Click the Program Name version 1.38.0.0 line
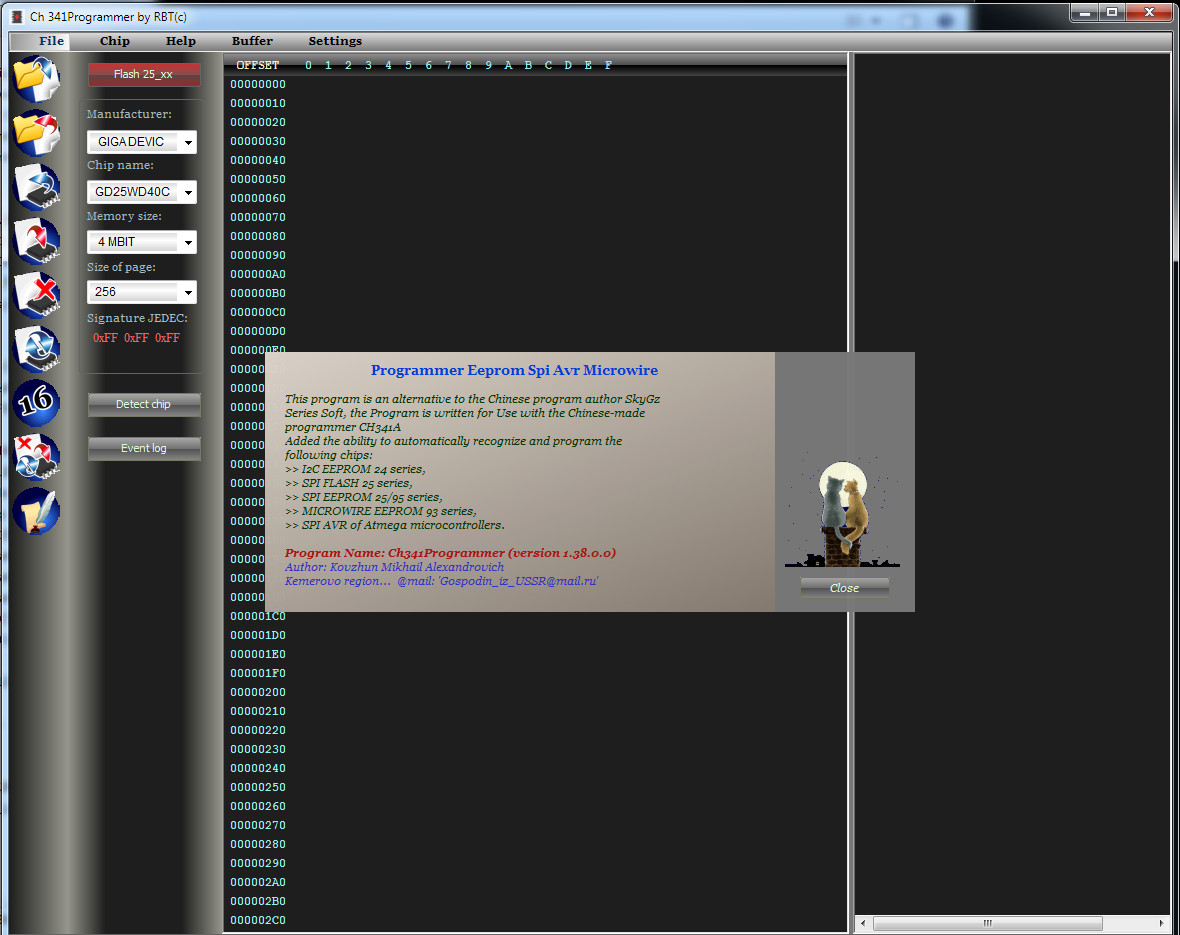This screenshot has width=1180, height=935. (x=450, y=553)
